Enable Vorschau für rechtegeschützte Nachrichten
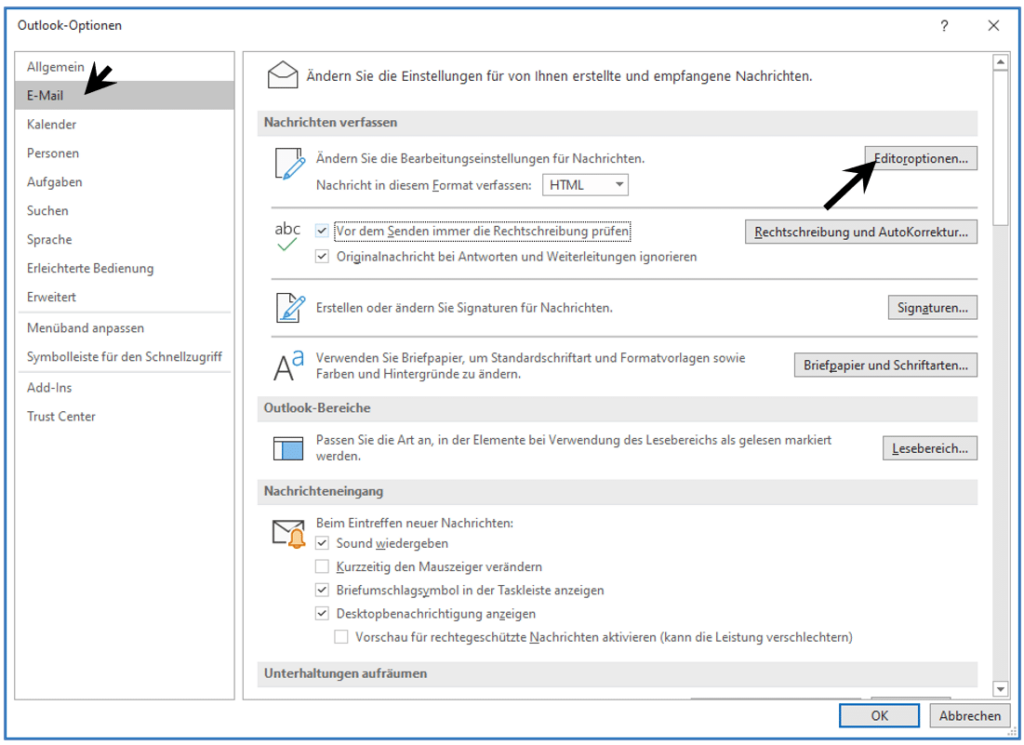 [341, 637]
